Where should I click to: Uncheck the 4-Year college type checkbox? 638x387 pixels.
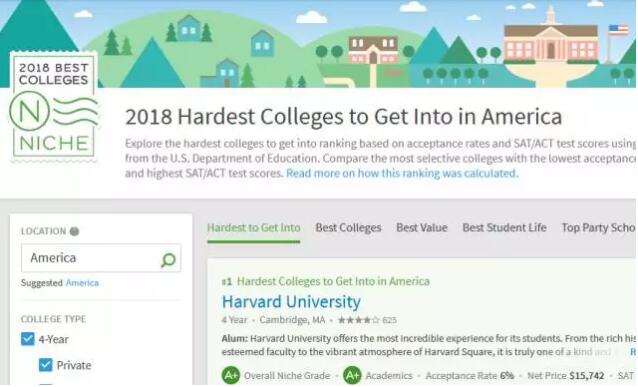point(28,339)
